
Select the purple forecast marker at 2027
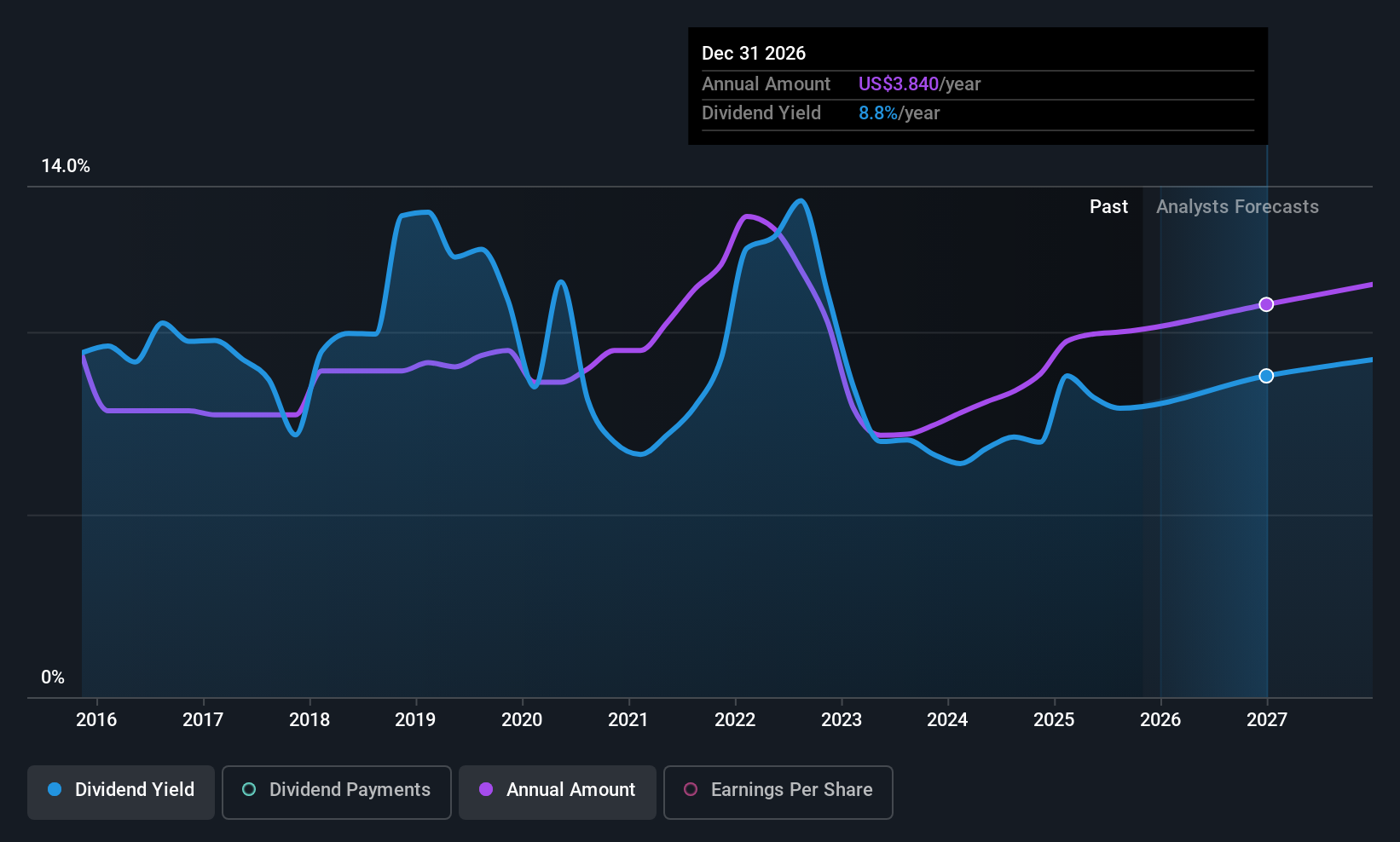1266,304
